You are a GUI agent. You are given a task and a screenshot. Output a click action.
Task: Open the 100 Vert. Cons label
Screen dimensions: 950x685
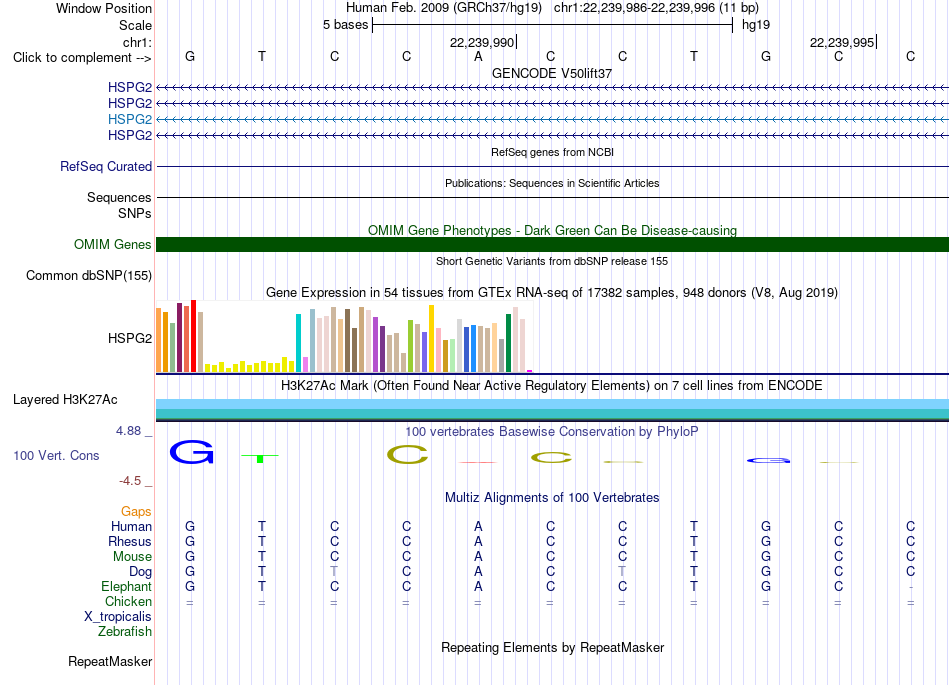56,455
